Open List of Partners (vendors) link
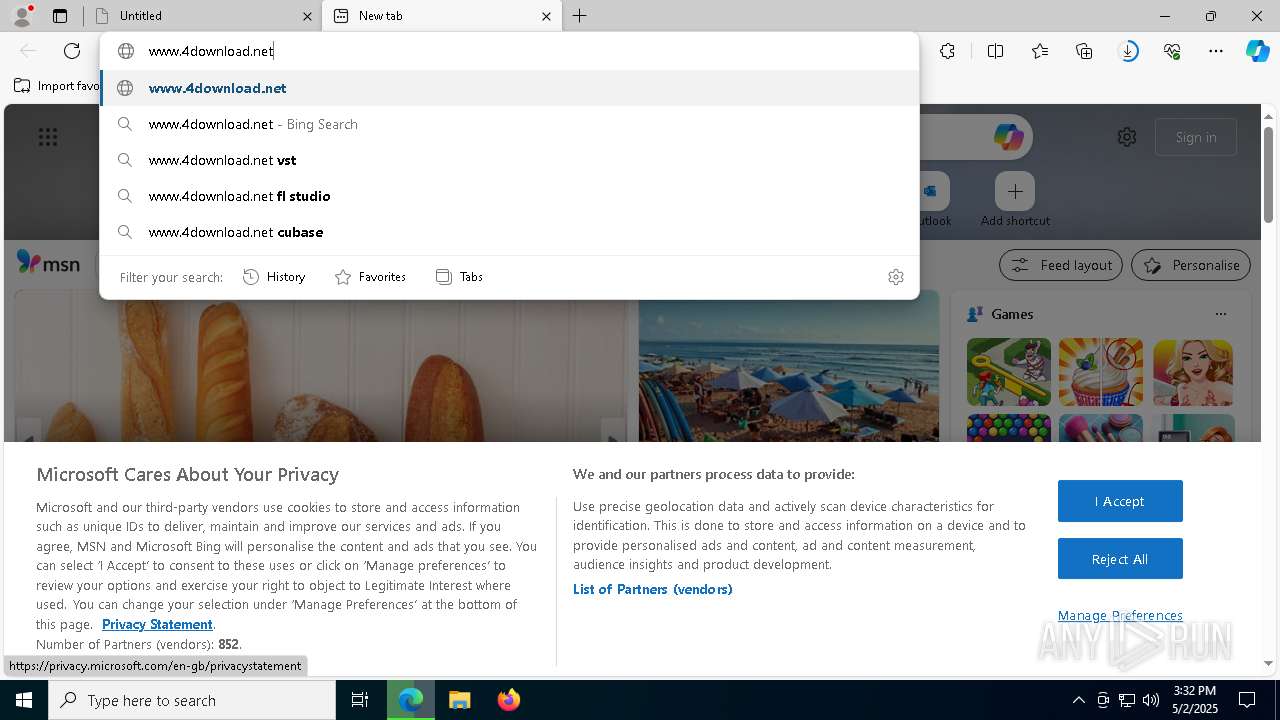 click(x=653, y=589)
